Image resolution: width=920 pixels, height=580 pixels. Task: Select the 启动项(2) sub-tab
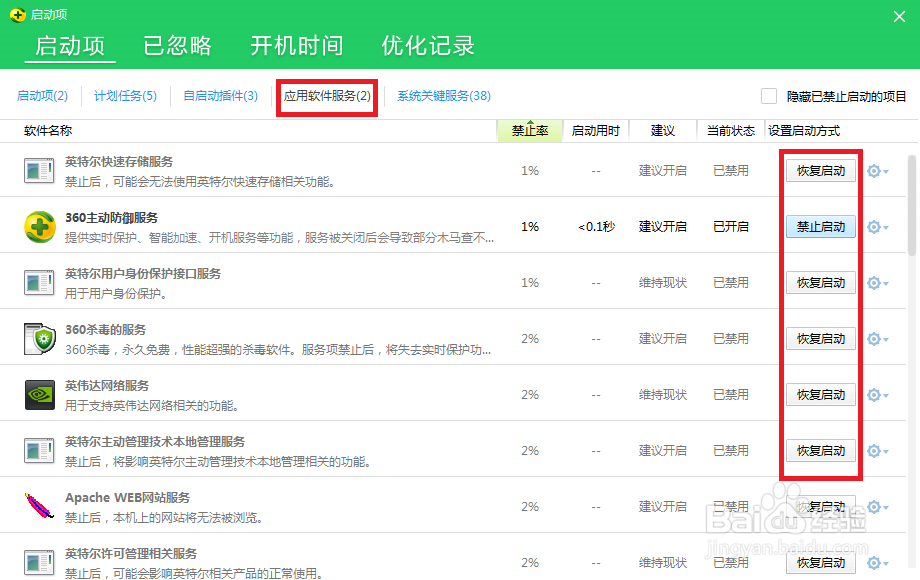(x=42, y=96)
